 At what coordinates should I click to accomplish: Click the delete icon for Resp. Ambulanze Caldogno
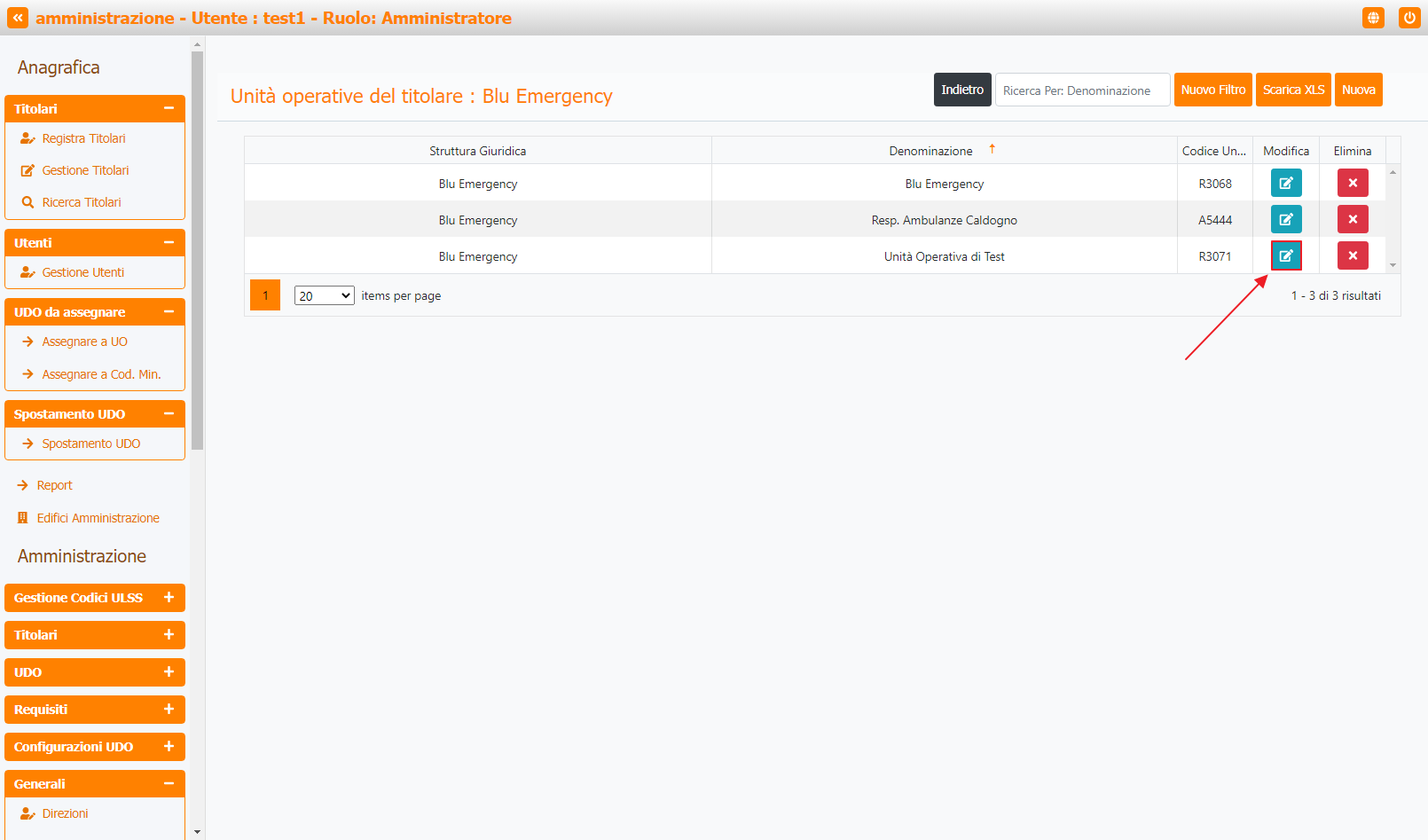(x=1352, y=219)
